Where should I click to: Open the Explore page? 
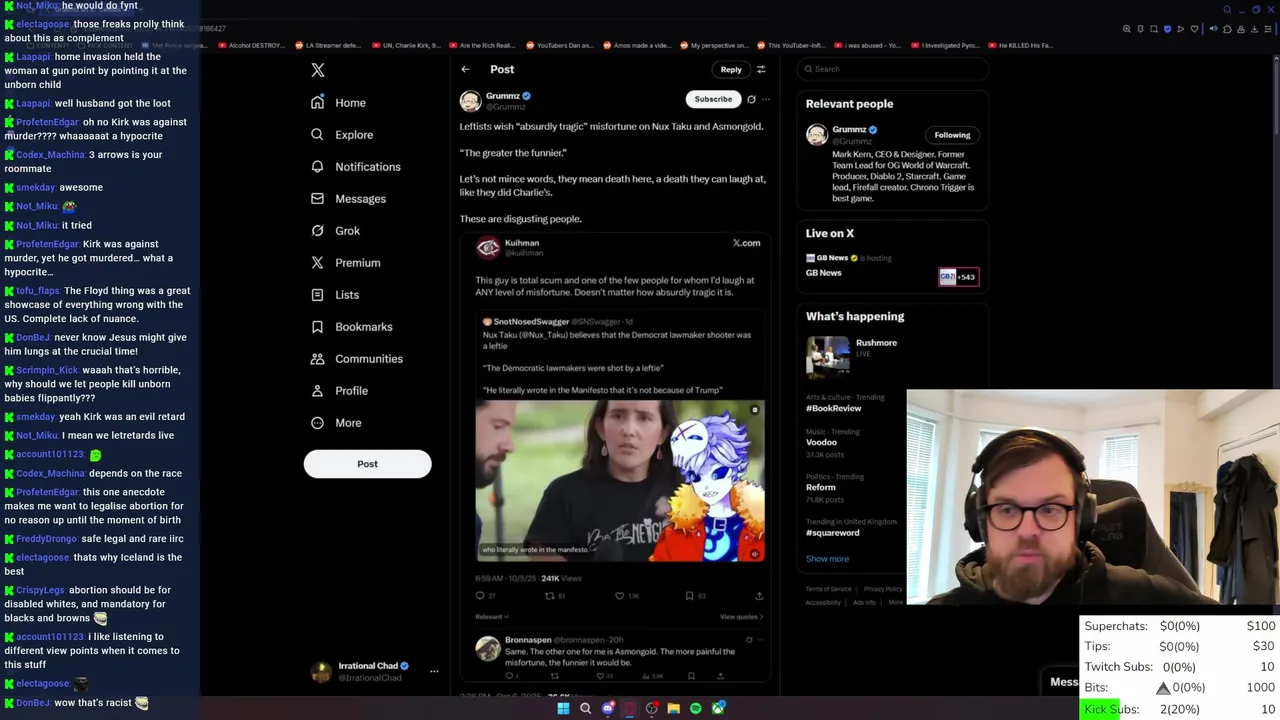pyautogui.click(x=341, y=135)
